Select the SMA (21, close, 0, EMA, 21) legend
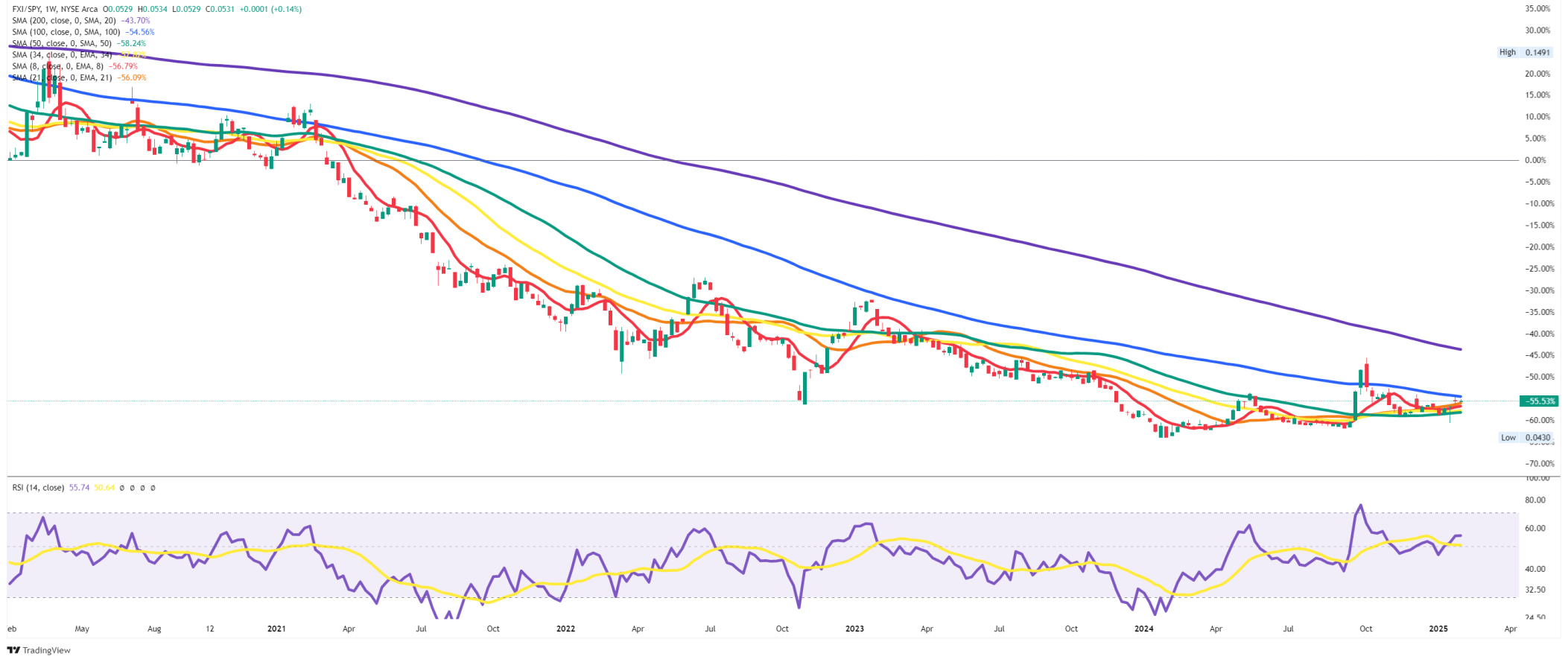Image resolution: width=1568 pixels, height=662 pixels. click(62, 77)
